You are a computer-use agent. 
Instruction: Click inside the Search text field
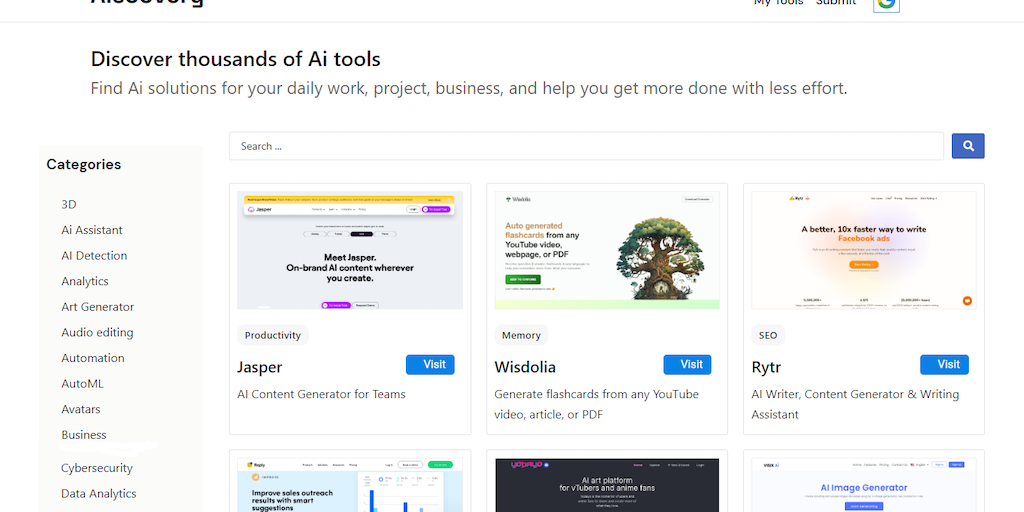[586, 146]
